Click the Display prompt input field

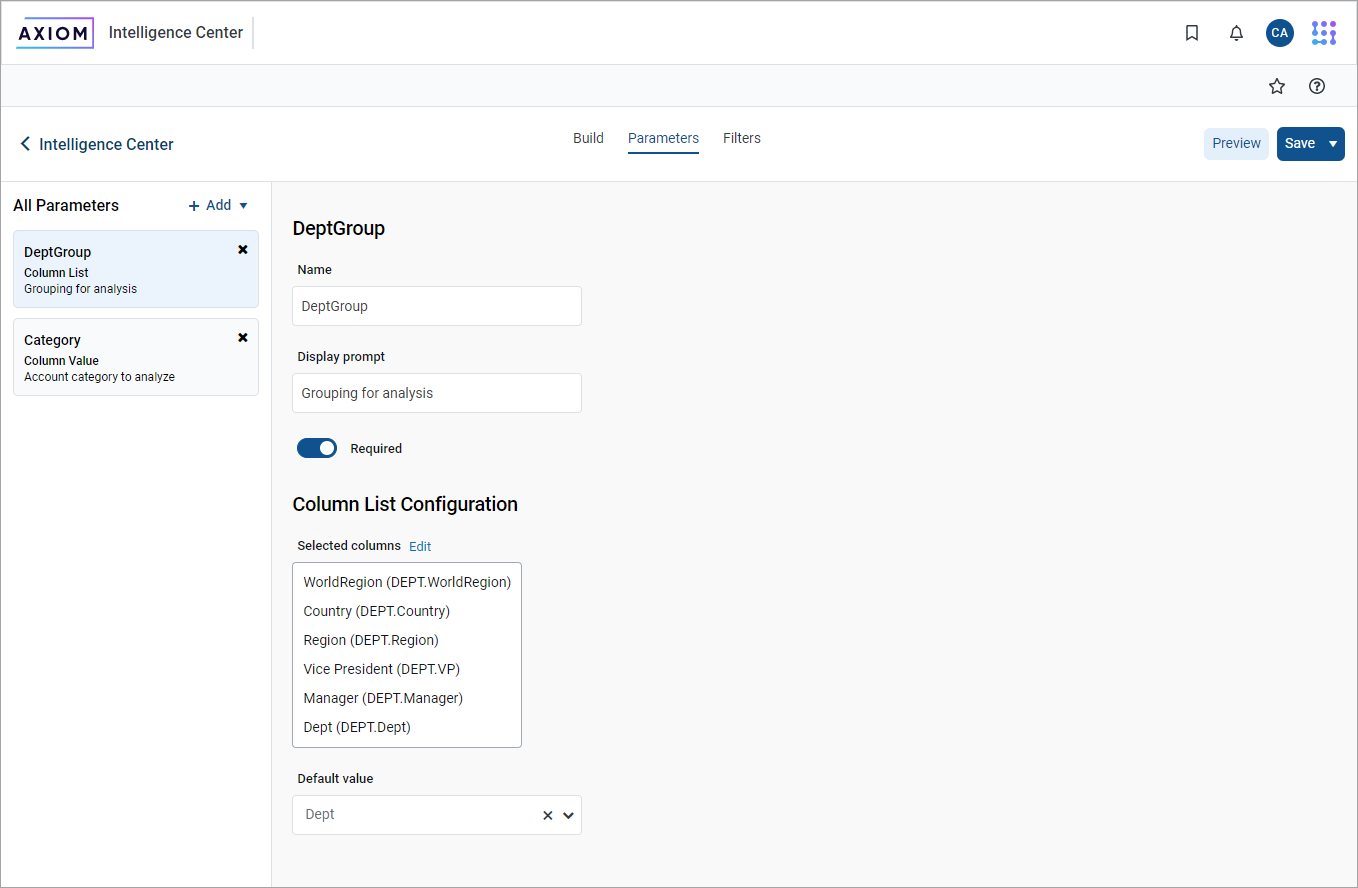tap(436, 393)
